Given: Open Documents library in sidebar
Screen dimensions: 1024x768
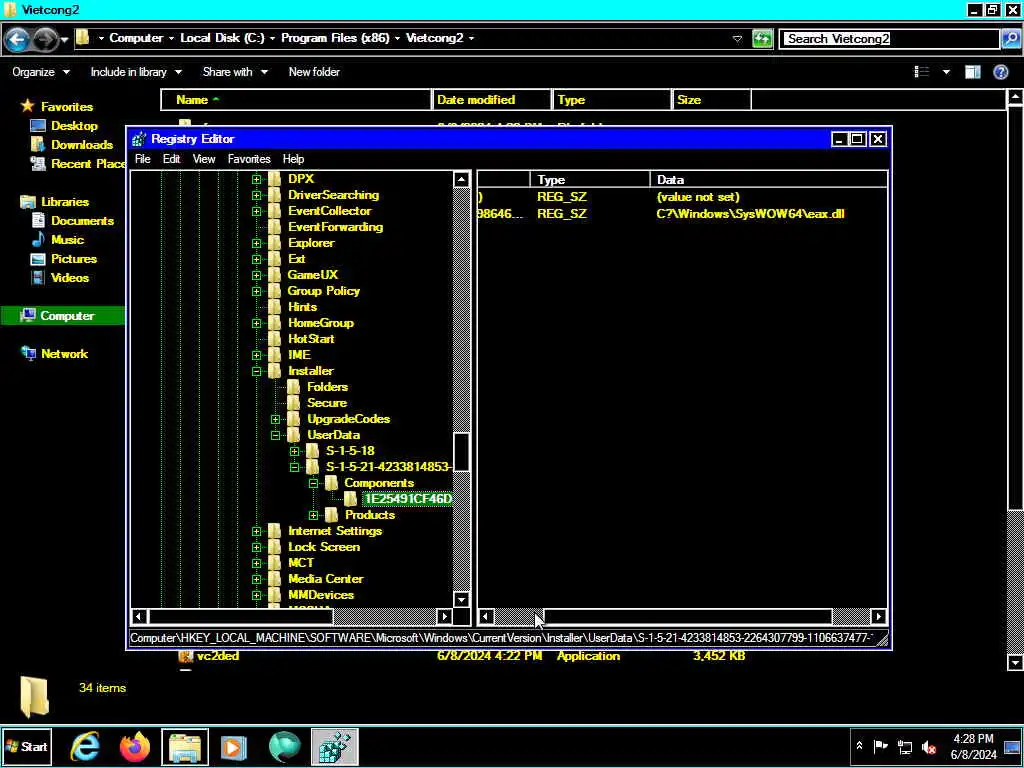Looking at the screenshot, I should (82, 221).
